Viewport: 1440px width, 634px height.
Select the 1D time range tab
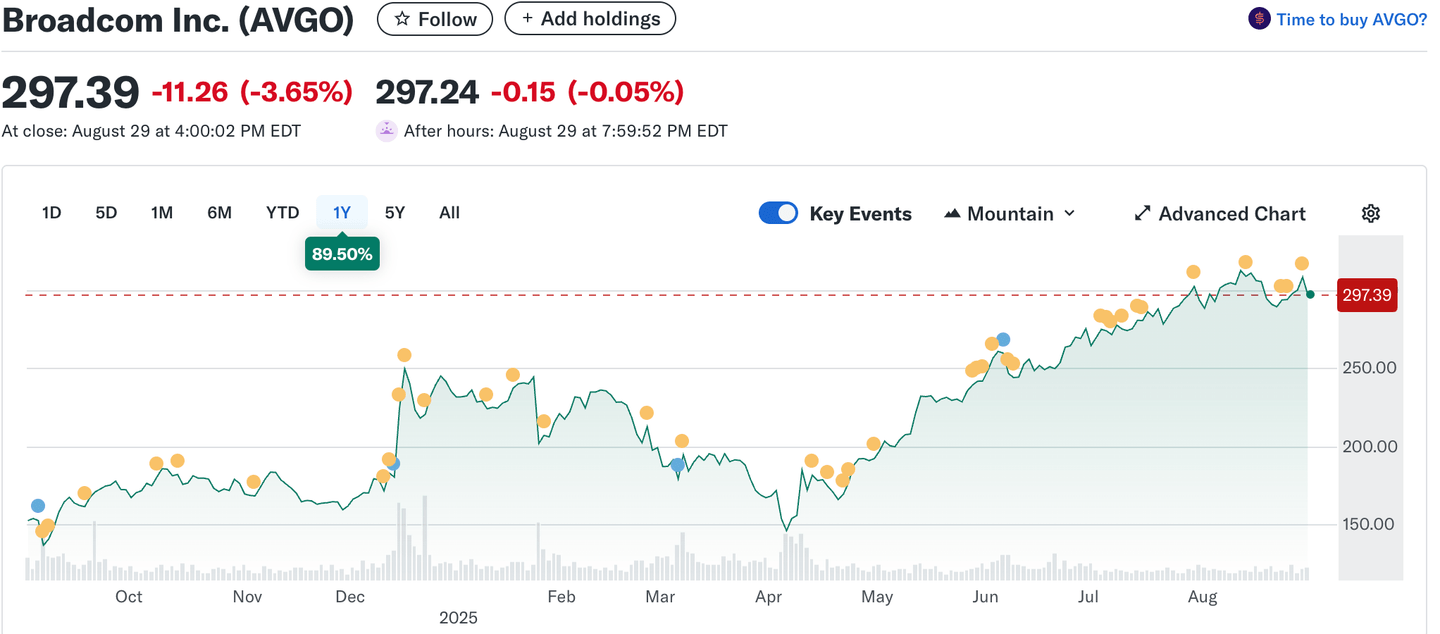pyautogui.click(x=51, y=213)
